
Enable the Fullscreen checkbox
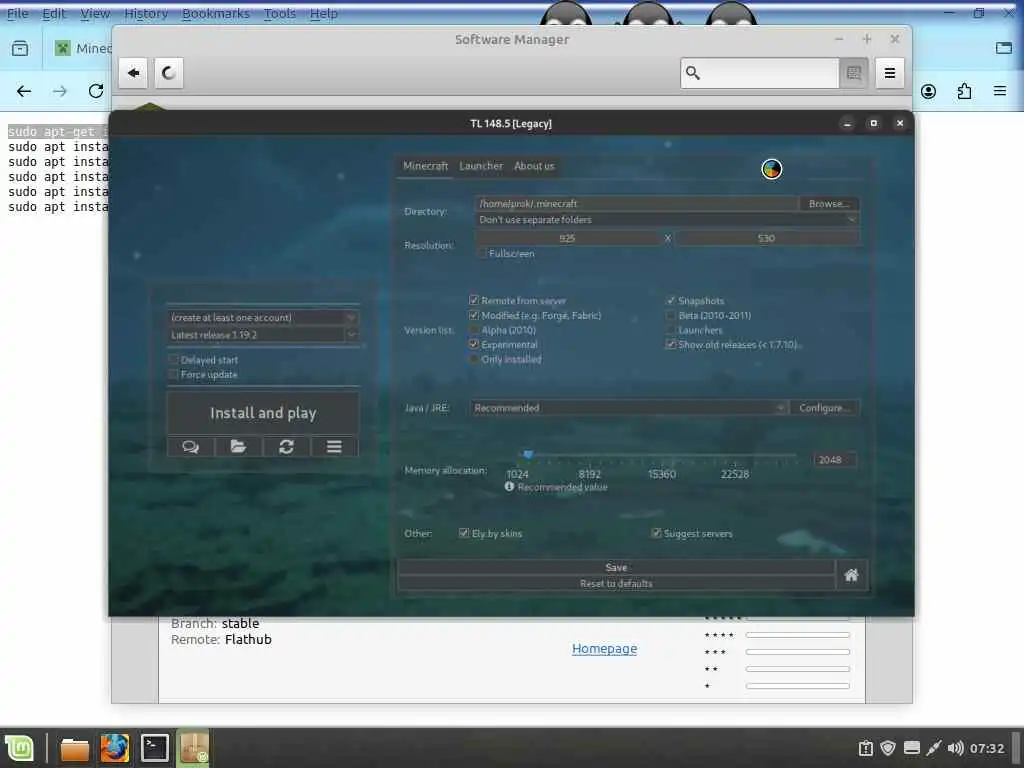(x=483, y=253)
